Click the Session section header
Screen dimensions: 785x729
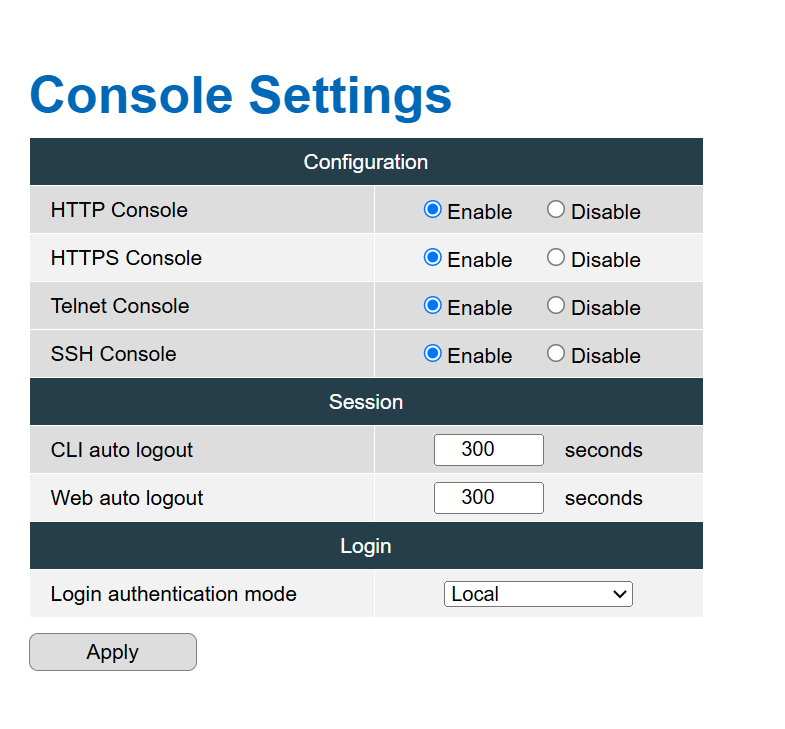(x=366, y=402)
